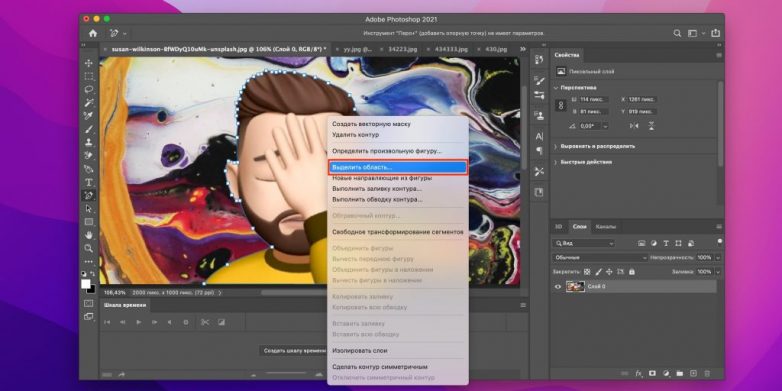Click the Flip horizontal icon in Properties
This screenshot has height=391, width=782.
tap(634, 126)
